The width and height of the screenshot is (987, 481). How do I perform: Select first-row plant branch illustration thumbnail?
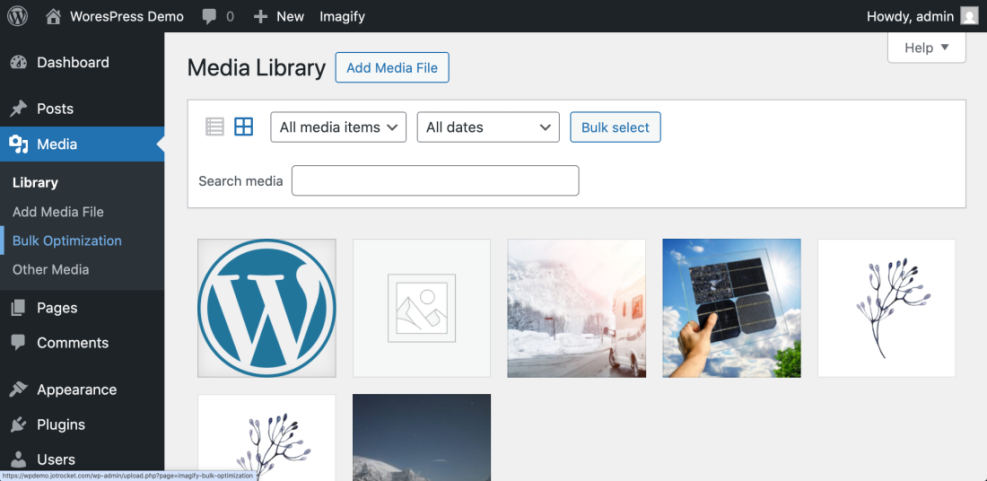[x=886, y=308]
